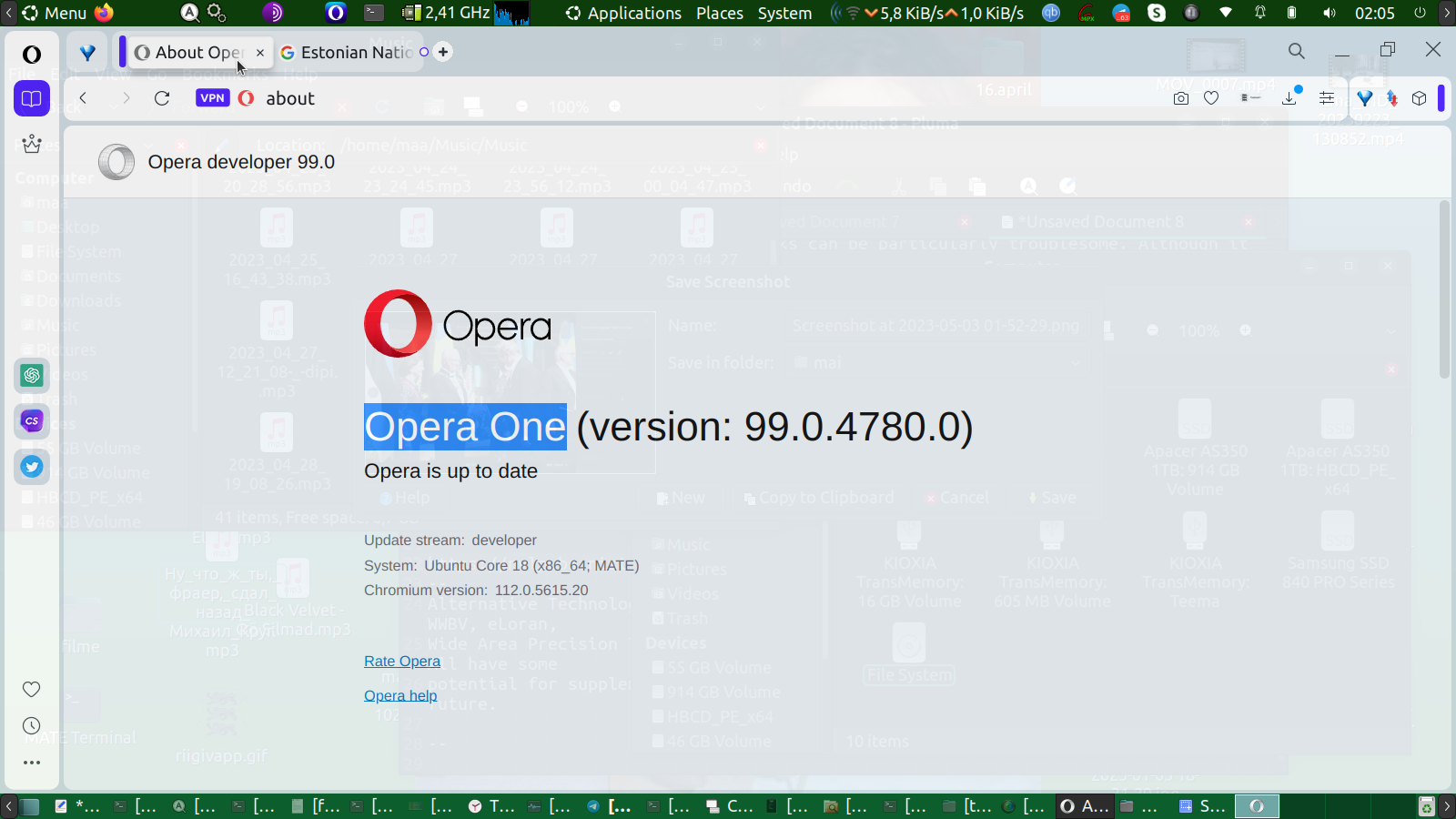Show desktop using bottom-left panel button
Screen dimensions: 1456x819
(30, 806)
